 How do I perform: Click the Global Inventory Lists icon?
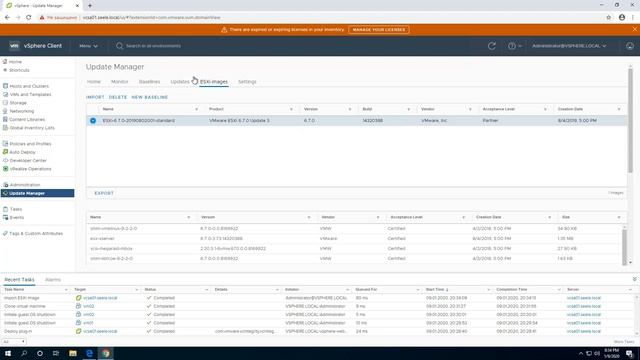(5, 128)
